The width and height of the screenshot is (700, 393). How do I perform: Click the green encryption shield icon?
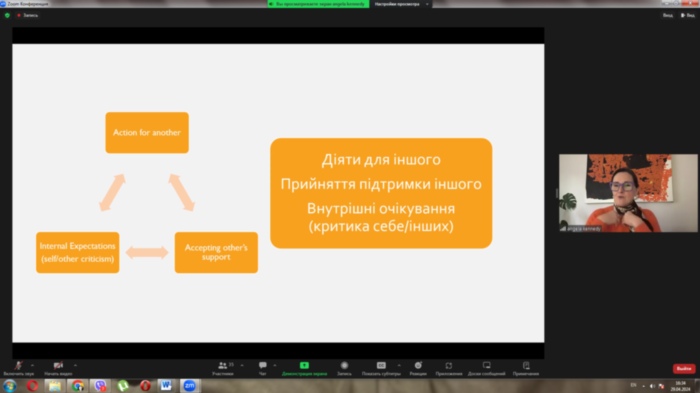[x=7, y=15]
